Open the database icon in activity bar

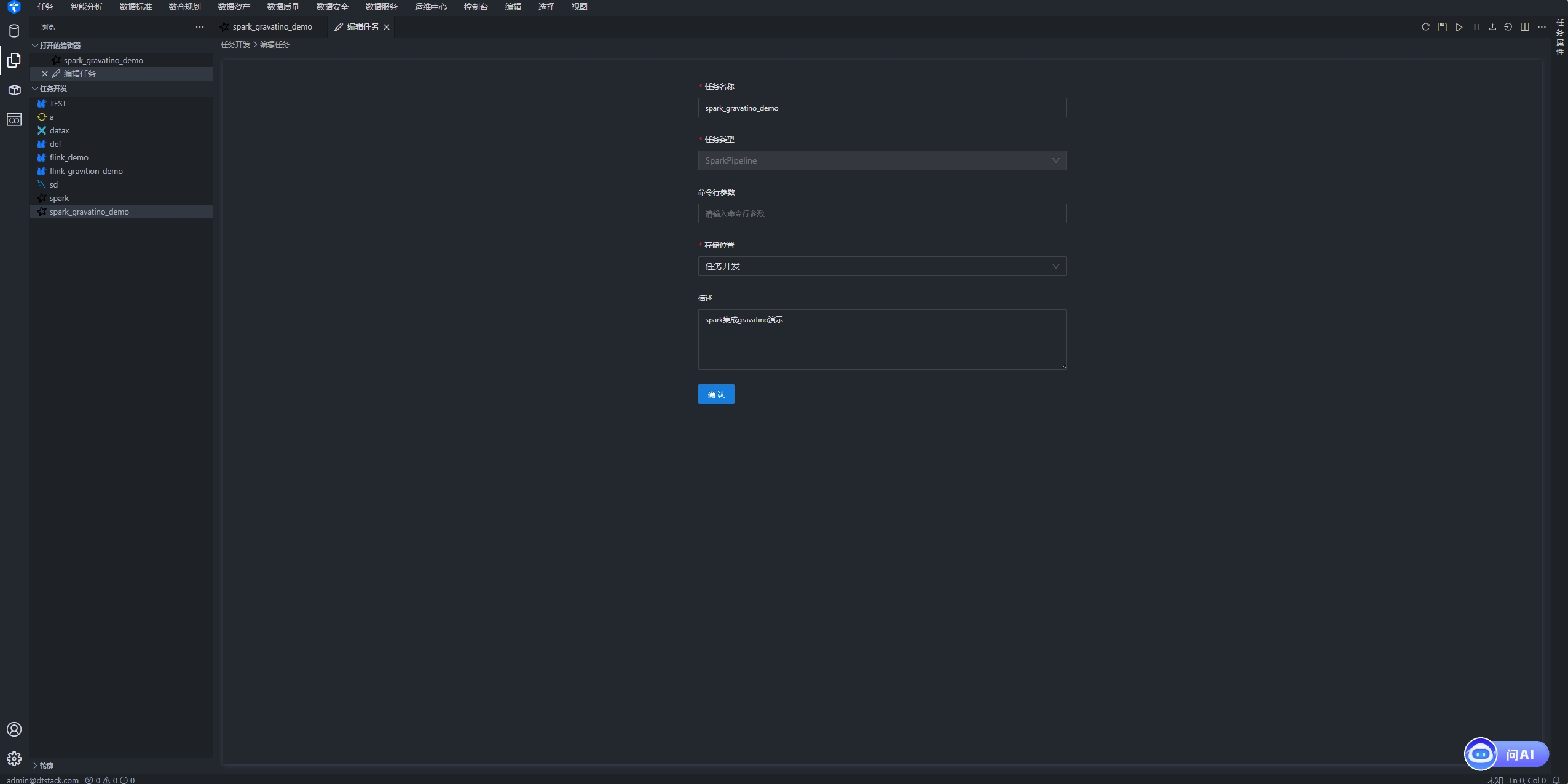(14, 31)
